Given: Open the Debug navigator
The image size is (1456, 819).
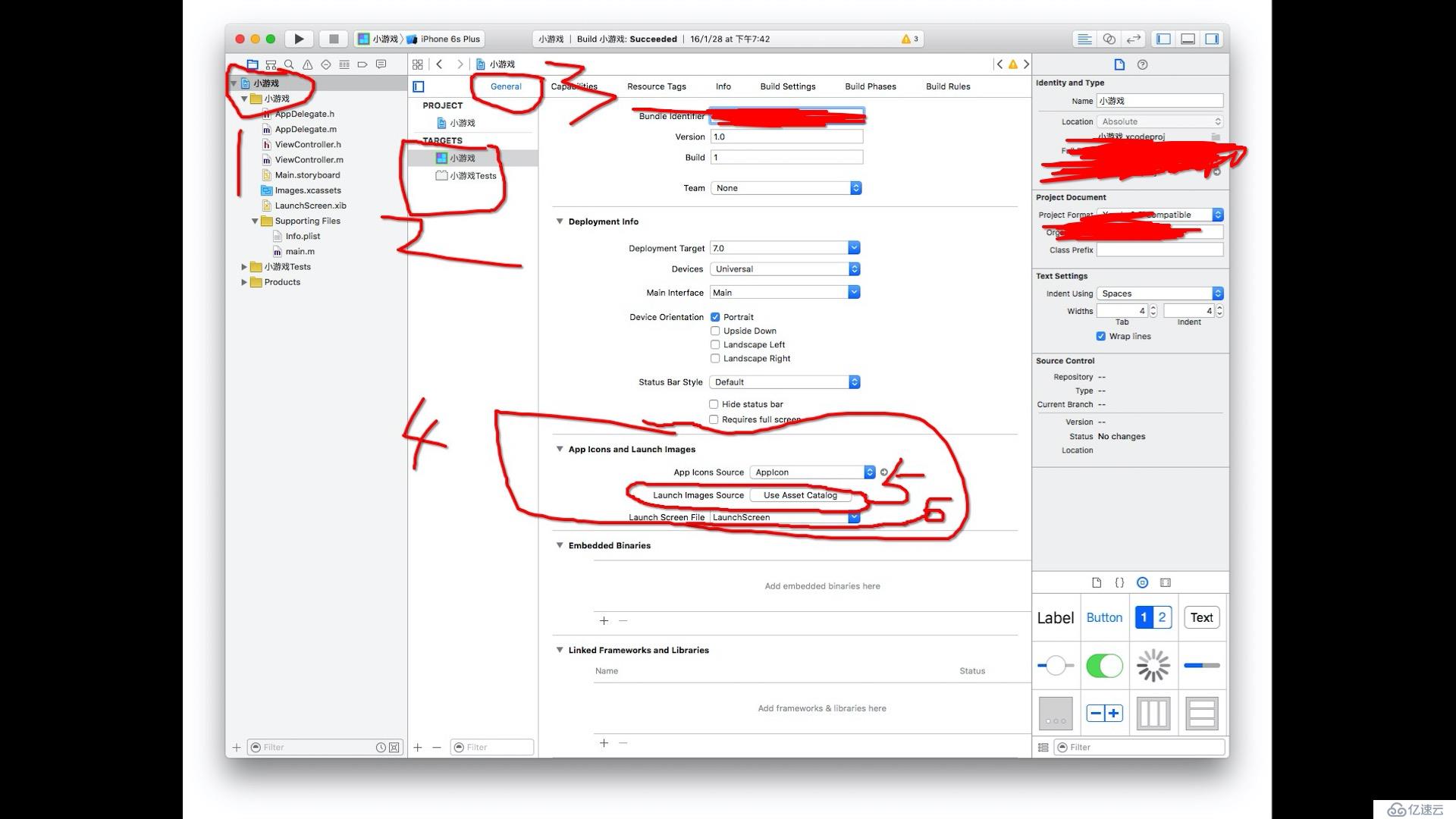Looking at the screenshot, I should 344,64.
